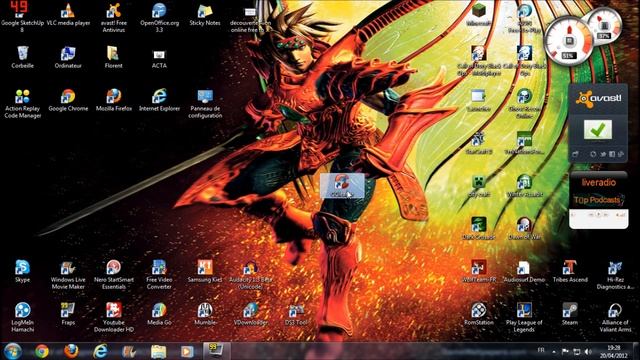Select the Mumble desktop shortcut
This screenshot has width=640, height=360.
[x=205, y=314]
